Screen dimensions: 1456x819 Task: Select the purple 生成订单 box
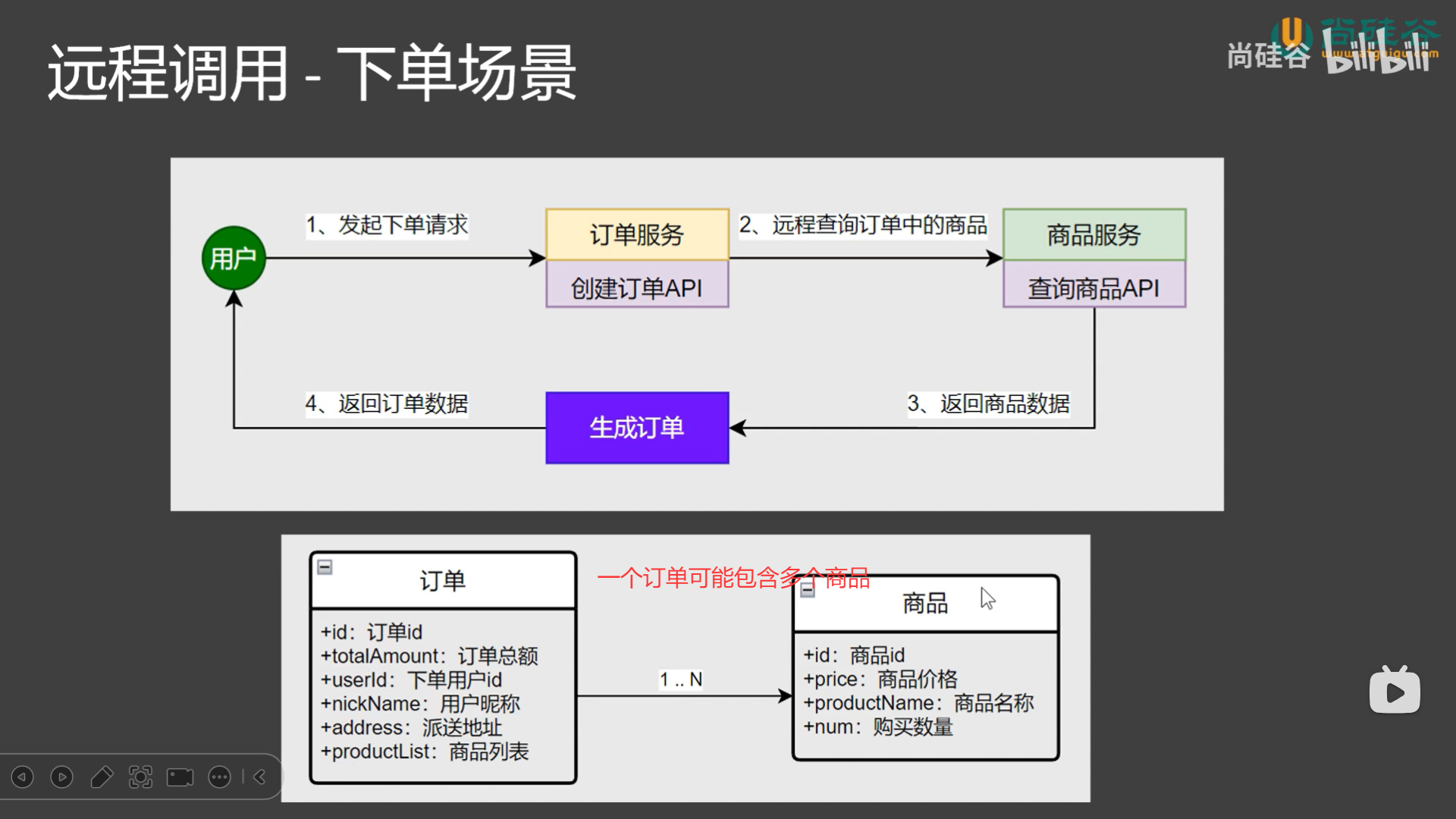point(637,427)
